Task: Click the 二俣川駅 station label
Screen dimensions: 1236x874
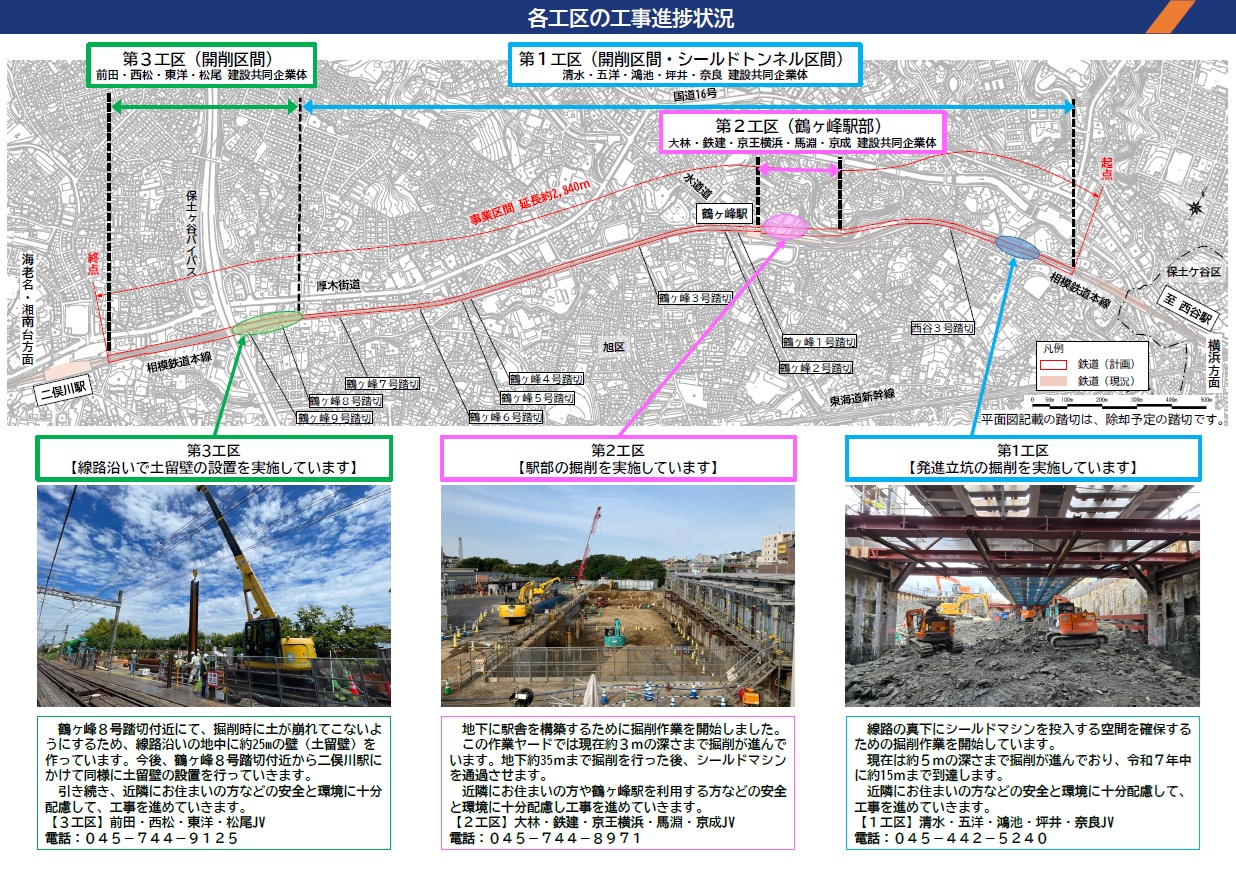Action: (x=62, y=391)
